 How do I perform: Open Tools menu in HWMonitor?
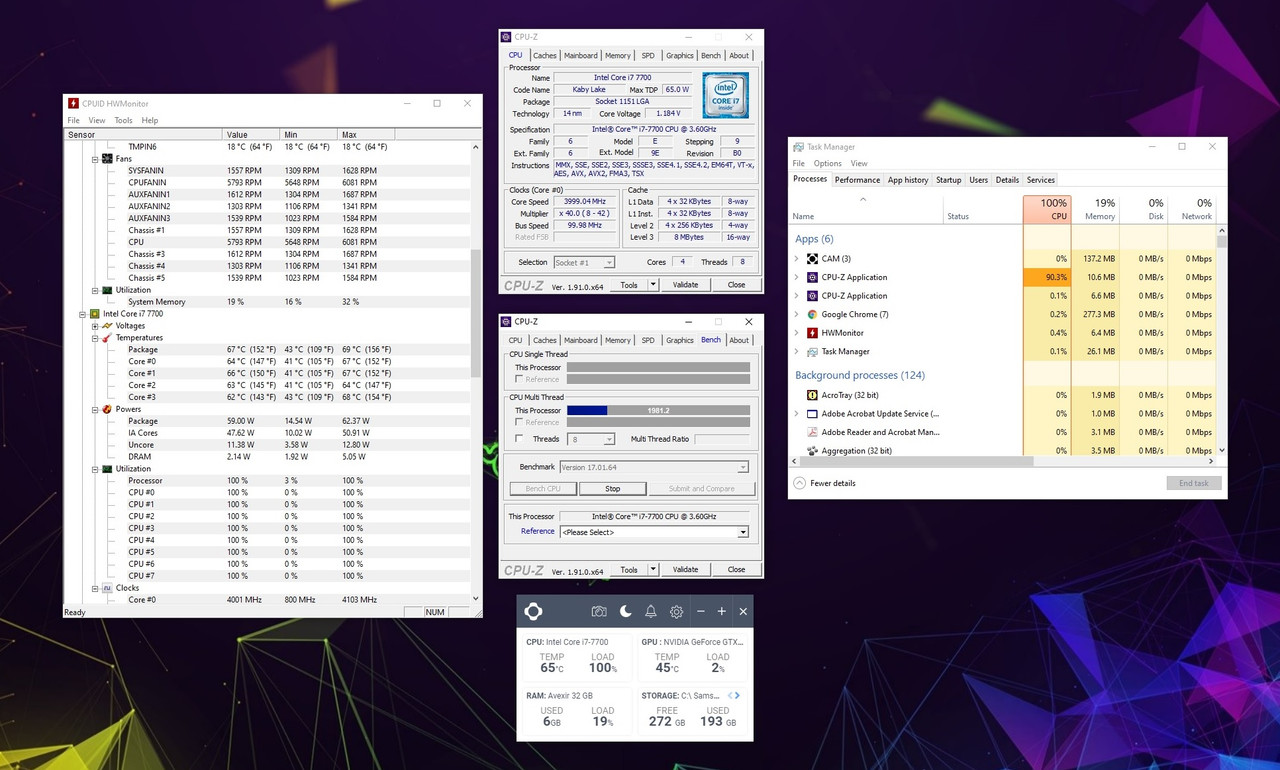[123, 120]
